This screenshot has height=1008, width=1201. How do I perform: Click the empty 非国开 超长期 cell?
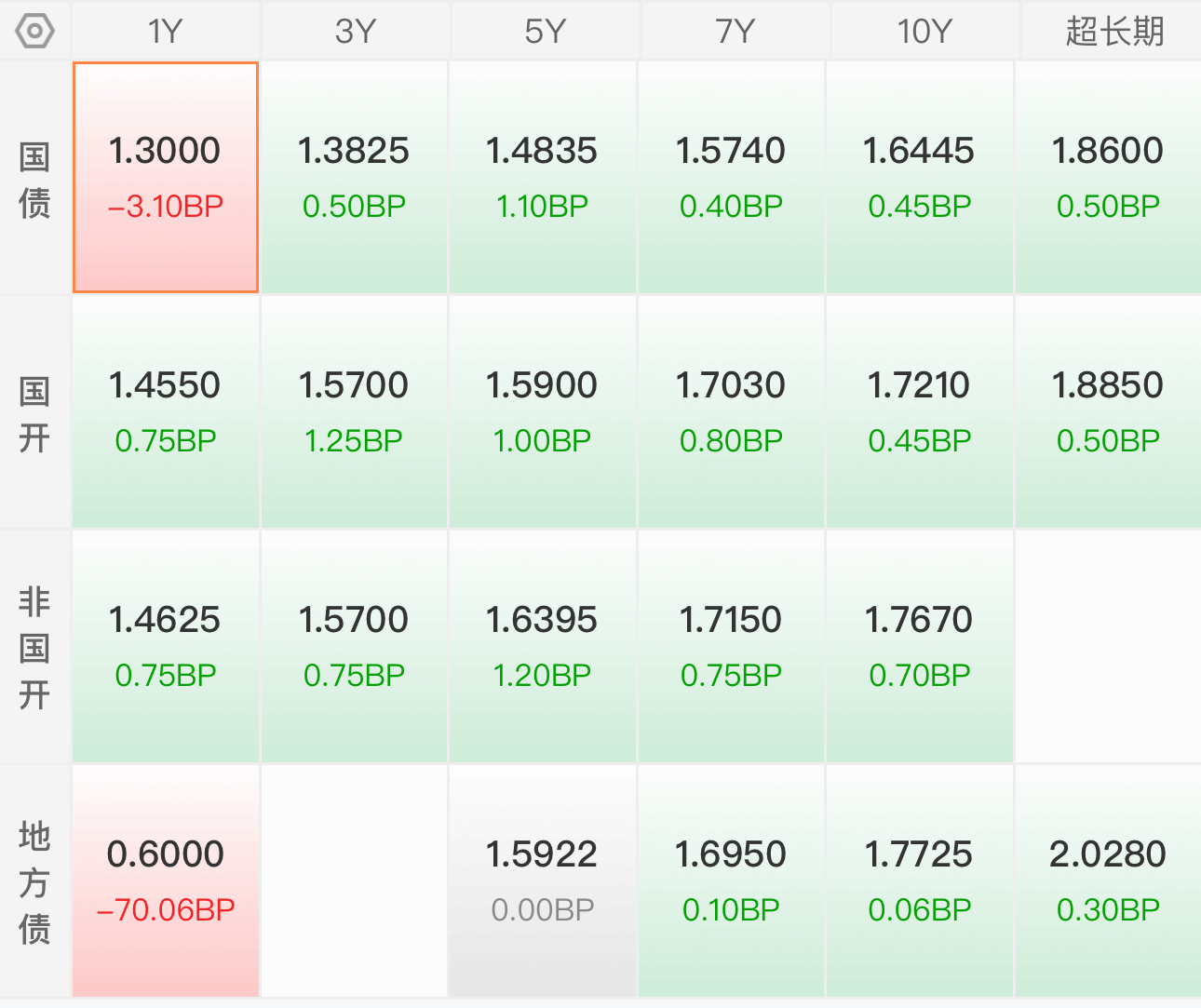1108,647
